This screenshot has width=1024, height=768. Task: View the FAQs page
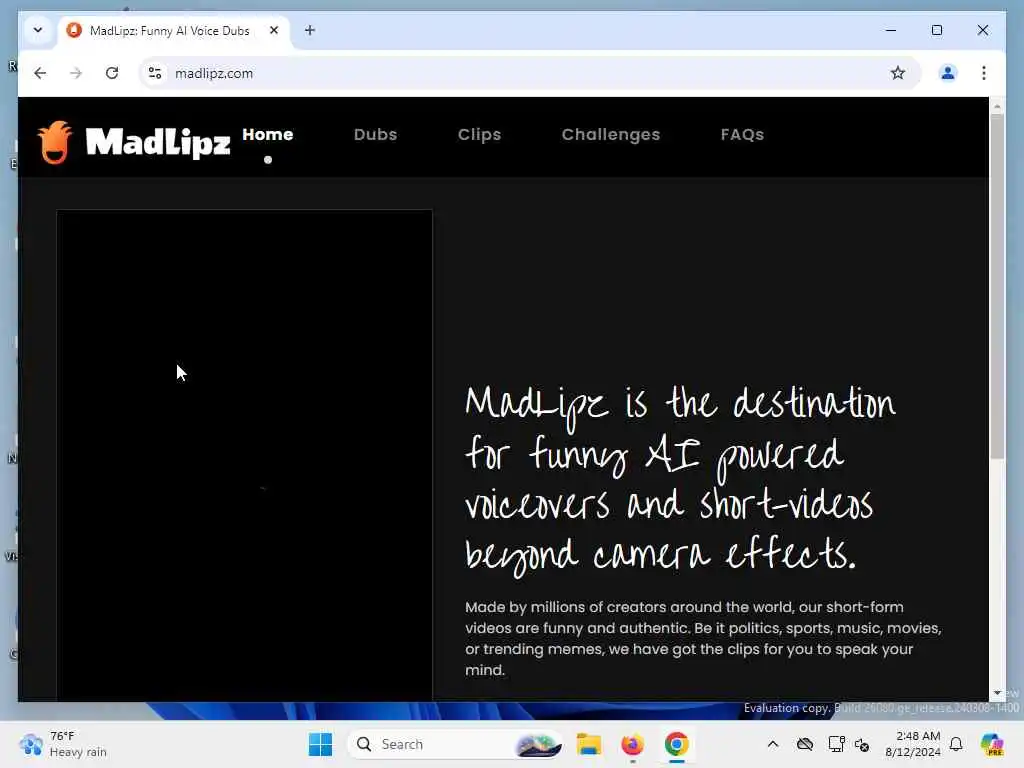[742, 135]
